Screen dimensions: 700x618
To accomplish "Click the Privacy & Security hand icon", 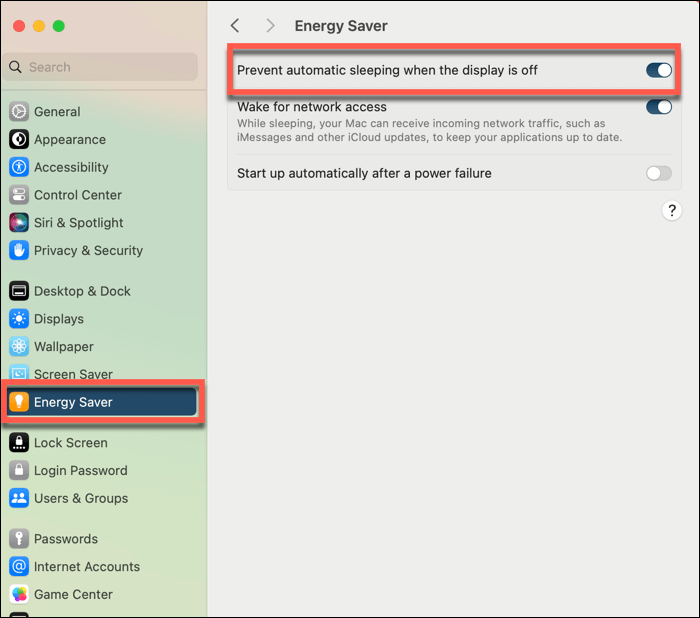I will (x=19, y=251).
